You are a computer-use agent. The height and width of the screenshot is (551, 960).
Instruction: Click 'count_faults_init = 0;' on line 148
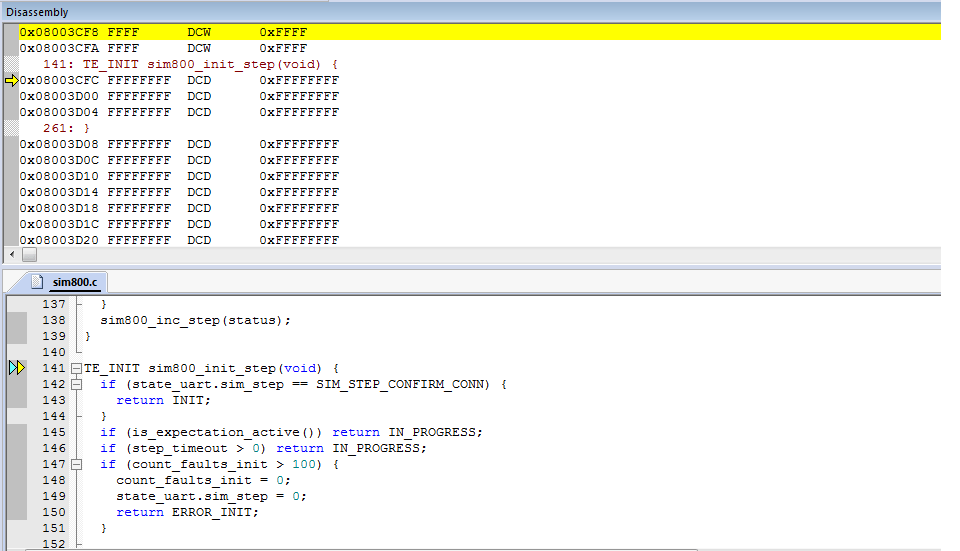coord(203,481)
